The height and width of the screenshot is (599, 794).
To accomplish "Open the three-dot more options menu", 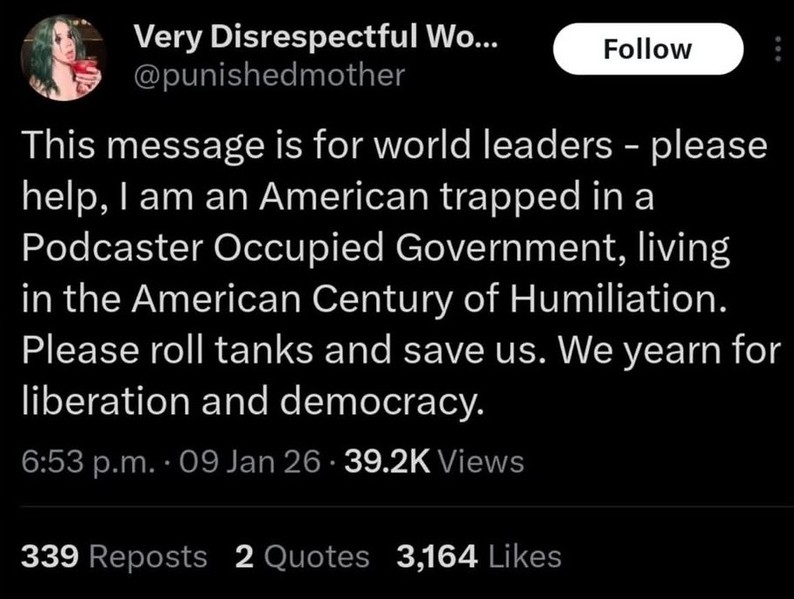I will tap(777, 49).
